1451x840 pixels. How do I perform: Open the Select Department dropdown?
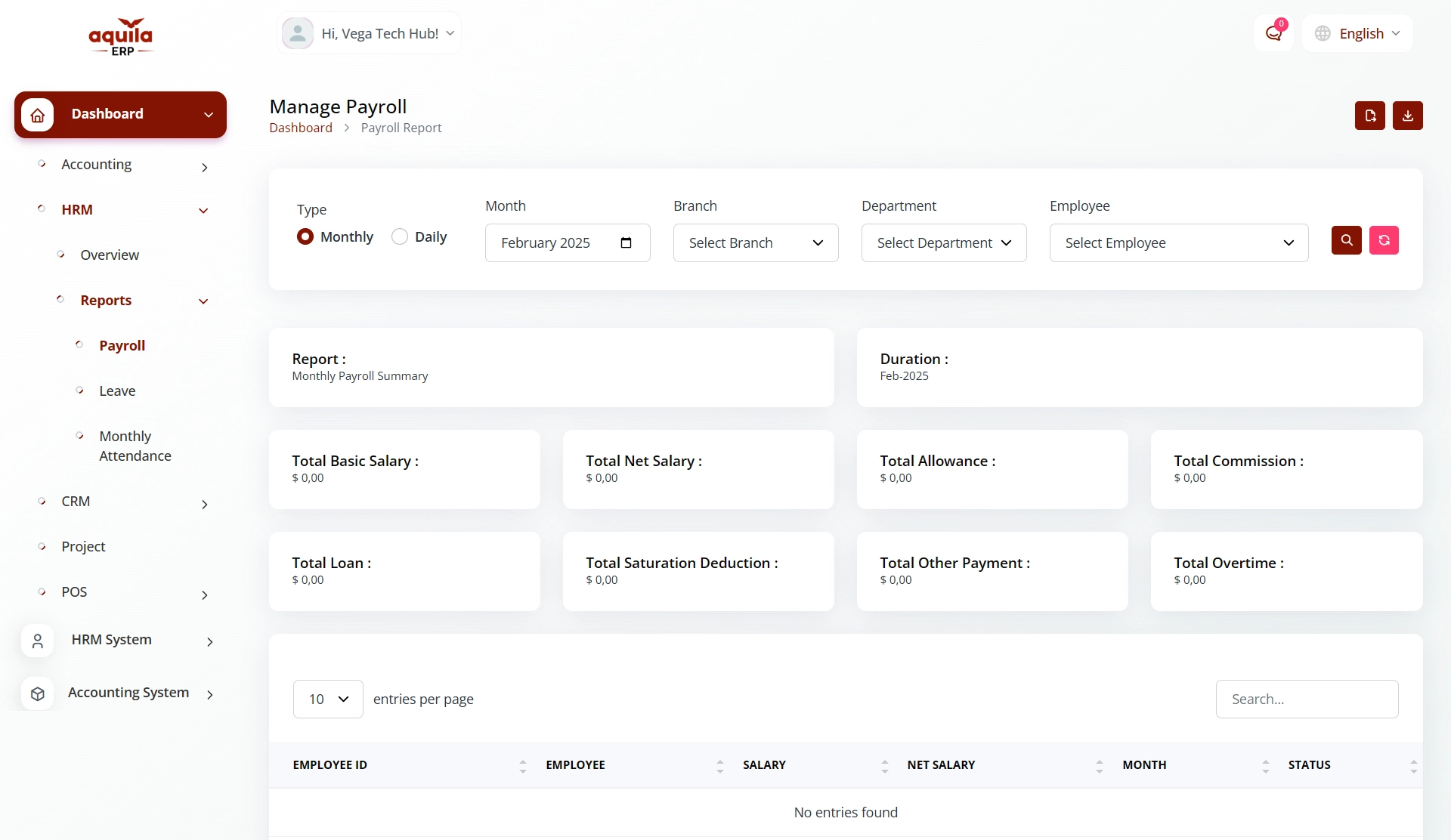coord(944,242)
